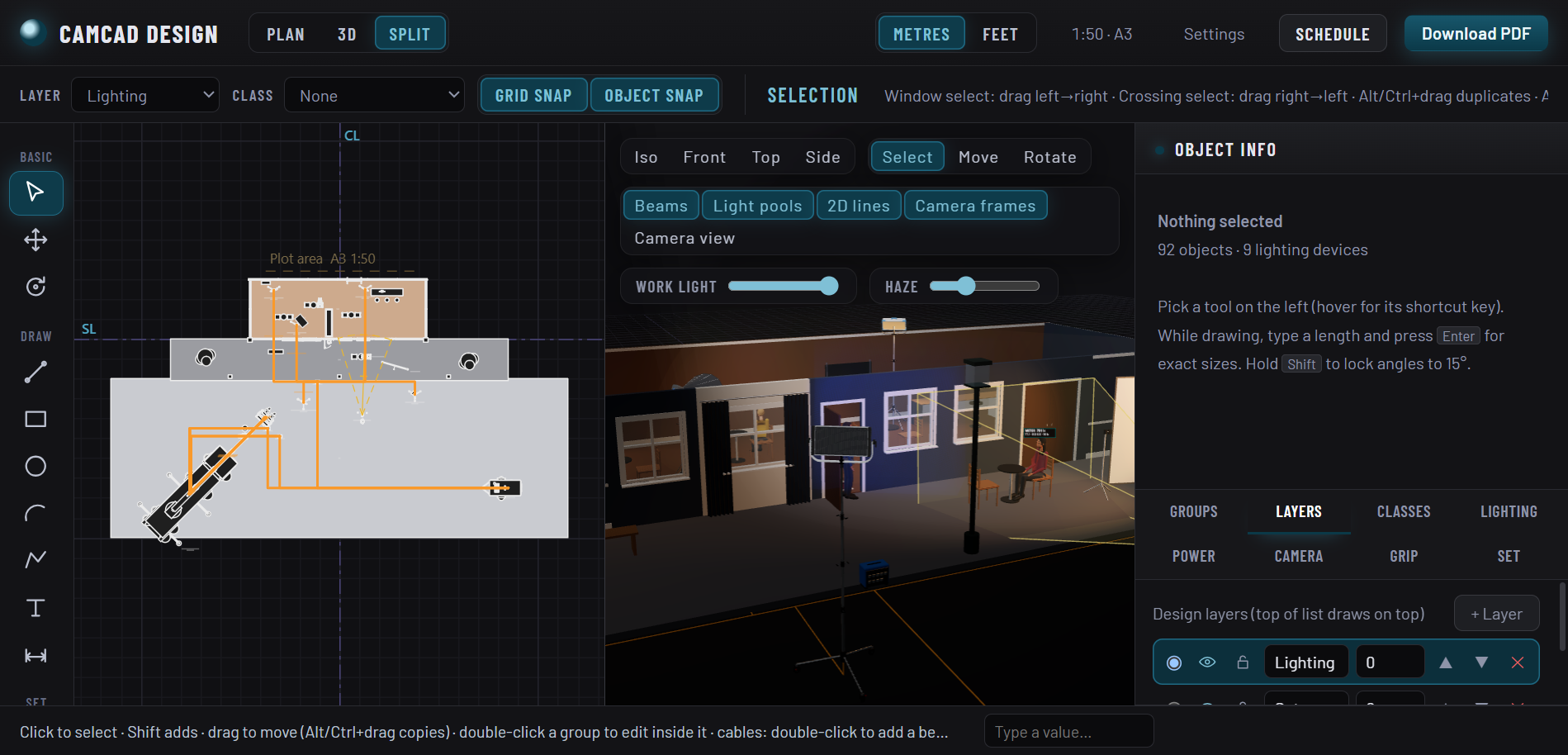1568x755 pixels.
Task: Toggle Grid Snap off
Action: (533, 96)
